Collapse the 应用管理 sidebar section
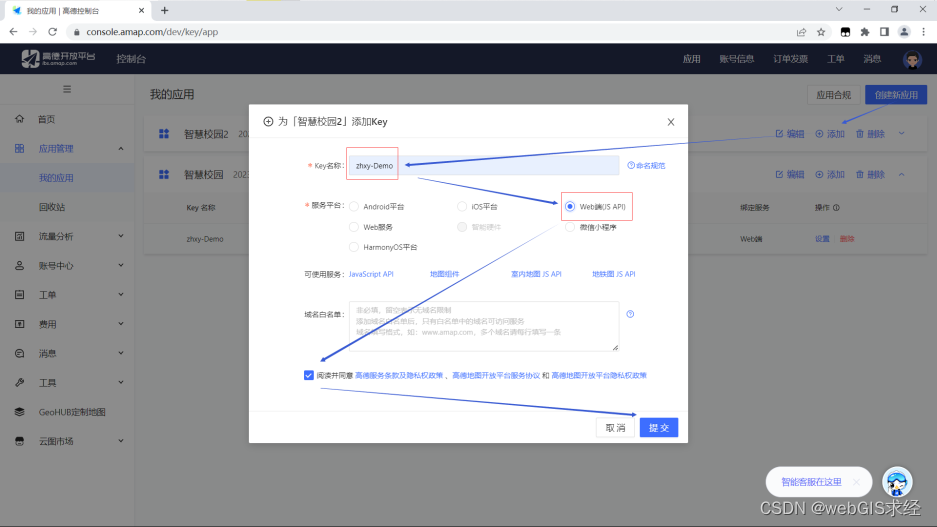Viewport: 937px width, 527px height. click(x=67, y=149)
